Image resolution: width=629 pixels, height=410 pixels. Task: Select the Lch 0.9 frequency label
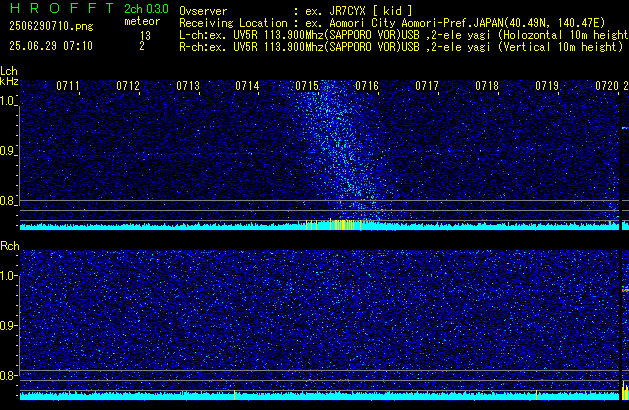click(x=8, y=151)
